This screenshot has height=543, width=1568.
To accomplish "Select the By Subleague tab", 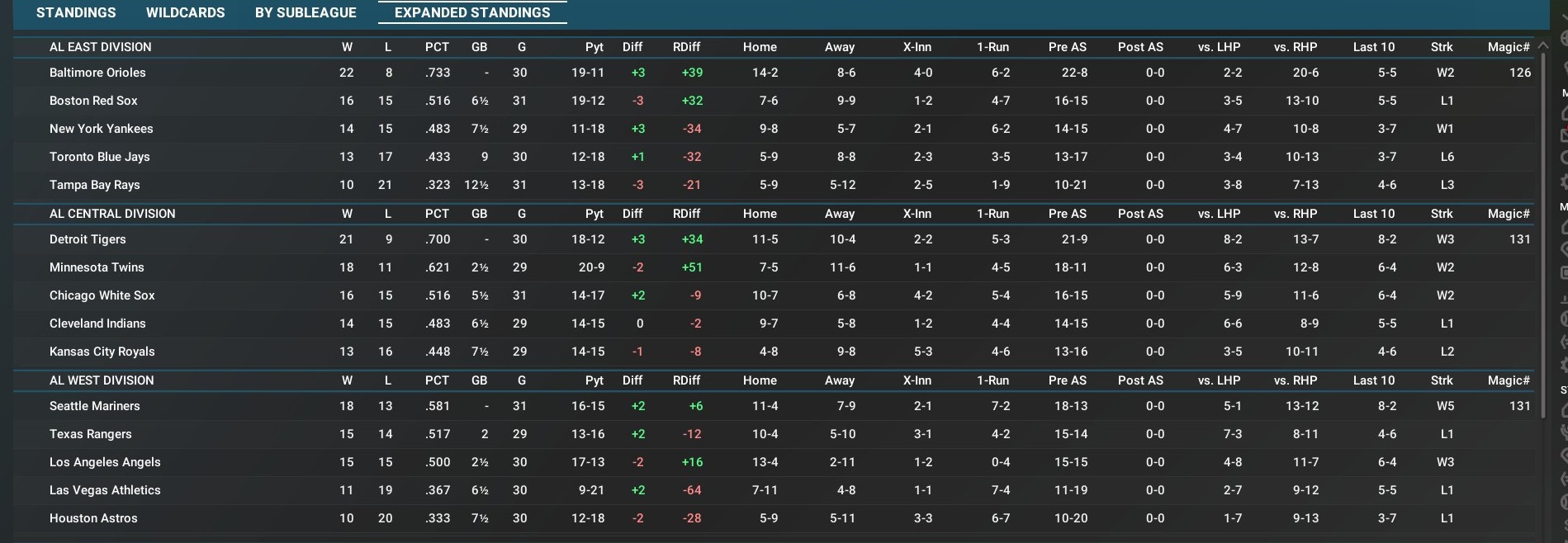I will point(306,12).
